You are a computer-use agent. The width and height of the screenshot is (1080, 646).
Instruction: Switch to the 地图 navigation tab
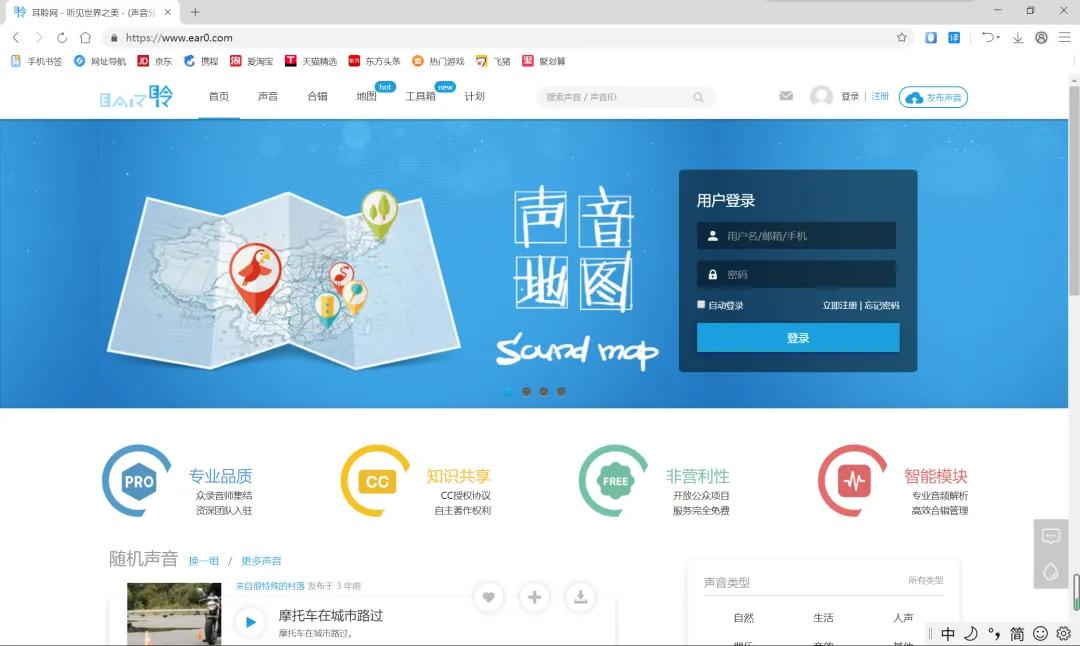tap(368, 96)
